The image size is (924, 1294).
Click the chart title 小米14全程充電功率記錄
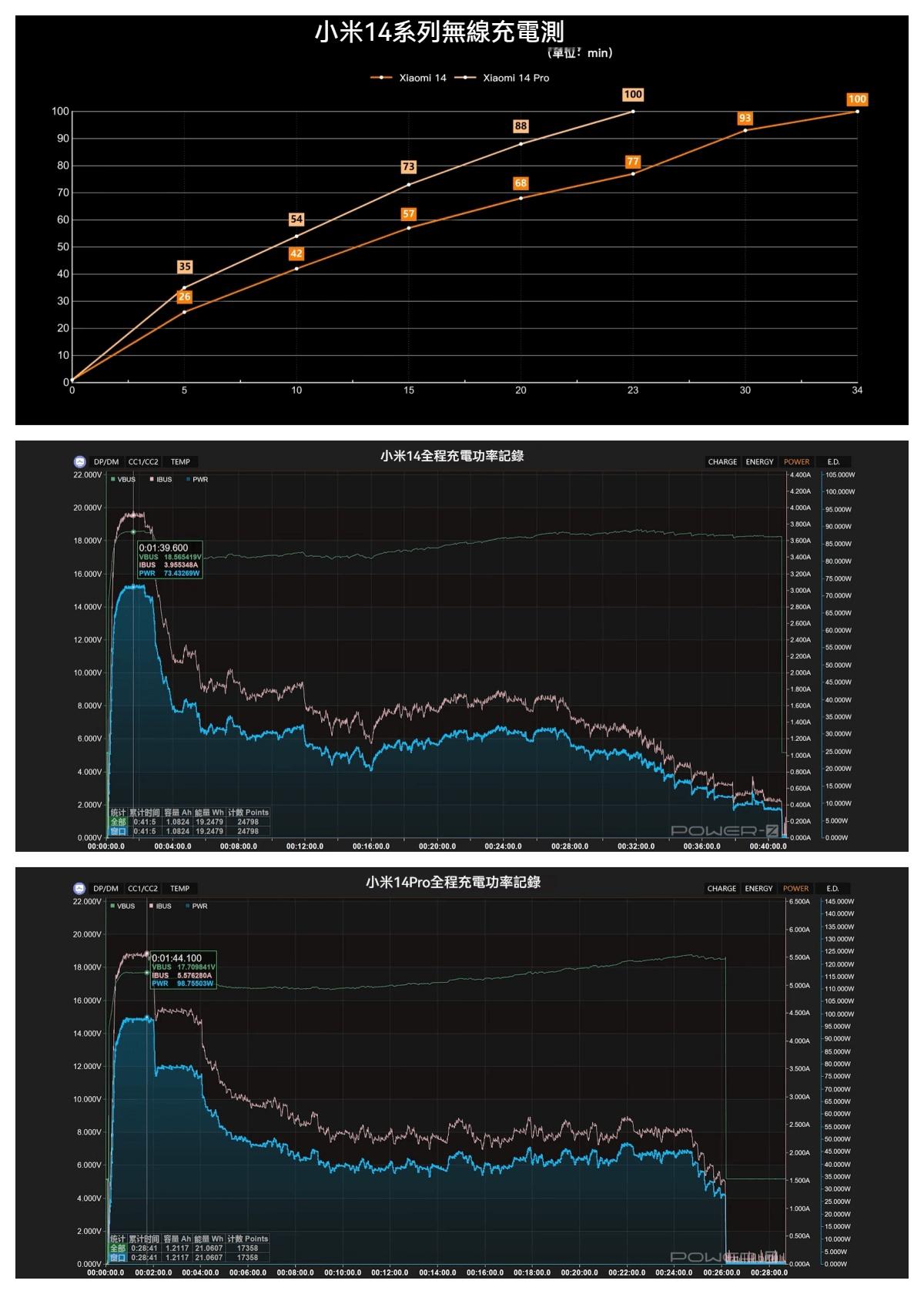pos(452,456)
